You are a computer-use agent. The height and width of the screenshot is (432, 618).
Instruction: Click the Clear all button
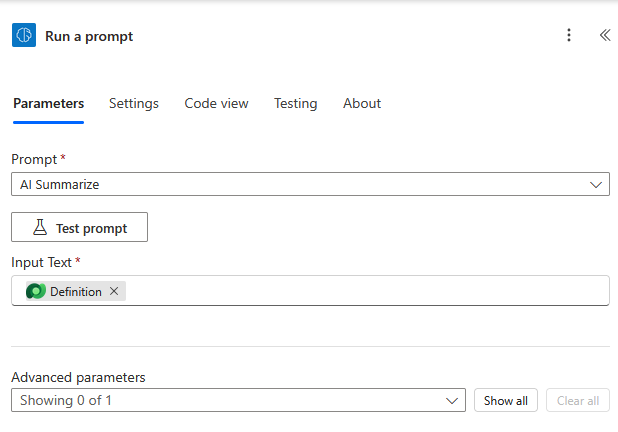coord(578,400)
